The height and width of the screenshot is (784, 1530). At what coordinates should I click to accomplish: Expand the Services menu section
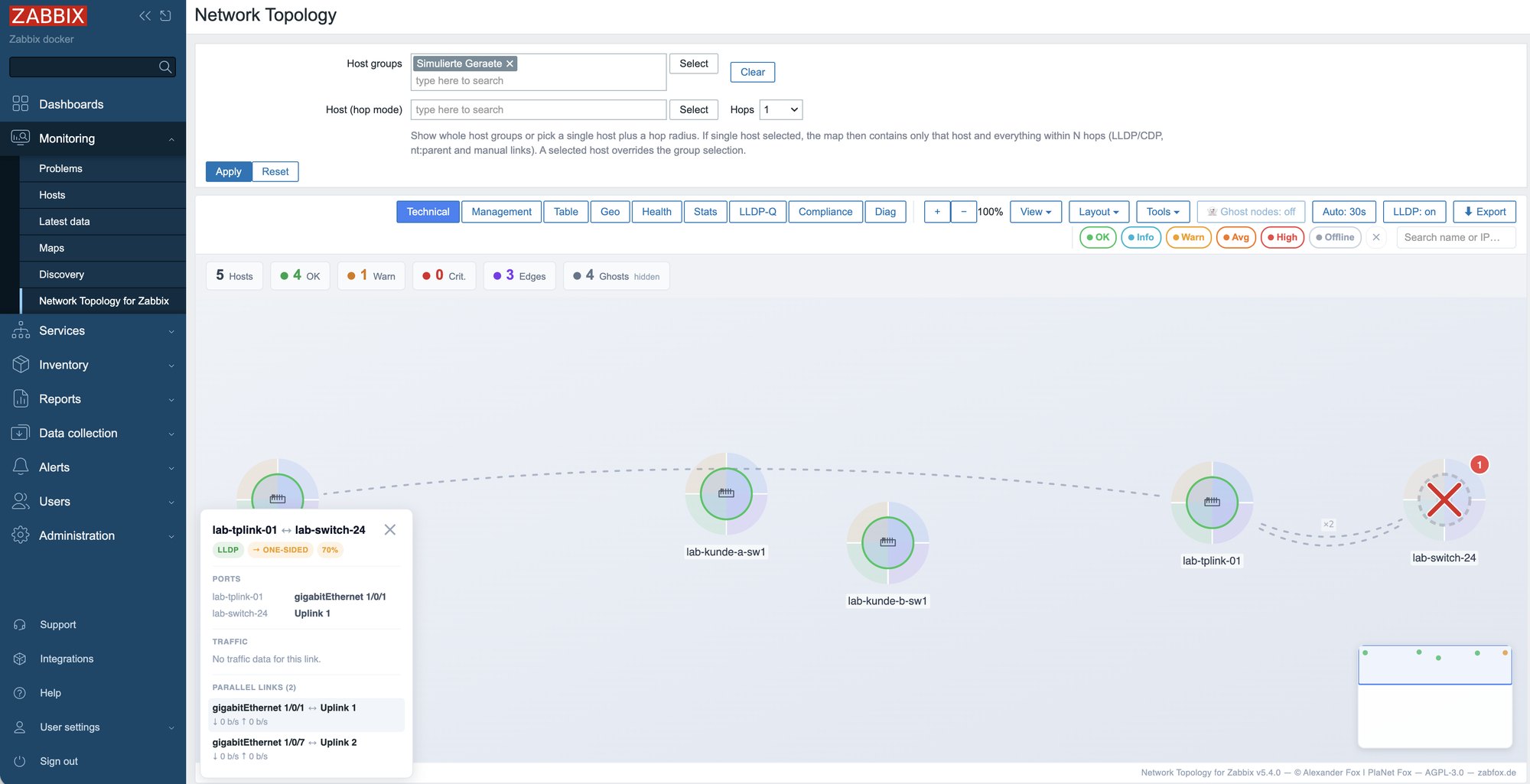pyautogui.click(x=93, y=330)
